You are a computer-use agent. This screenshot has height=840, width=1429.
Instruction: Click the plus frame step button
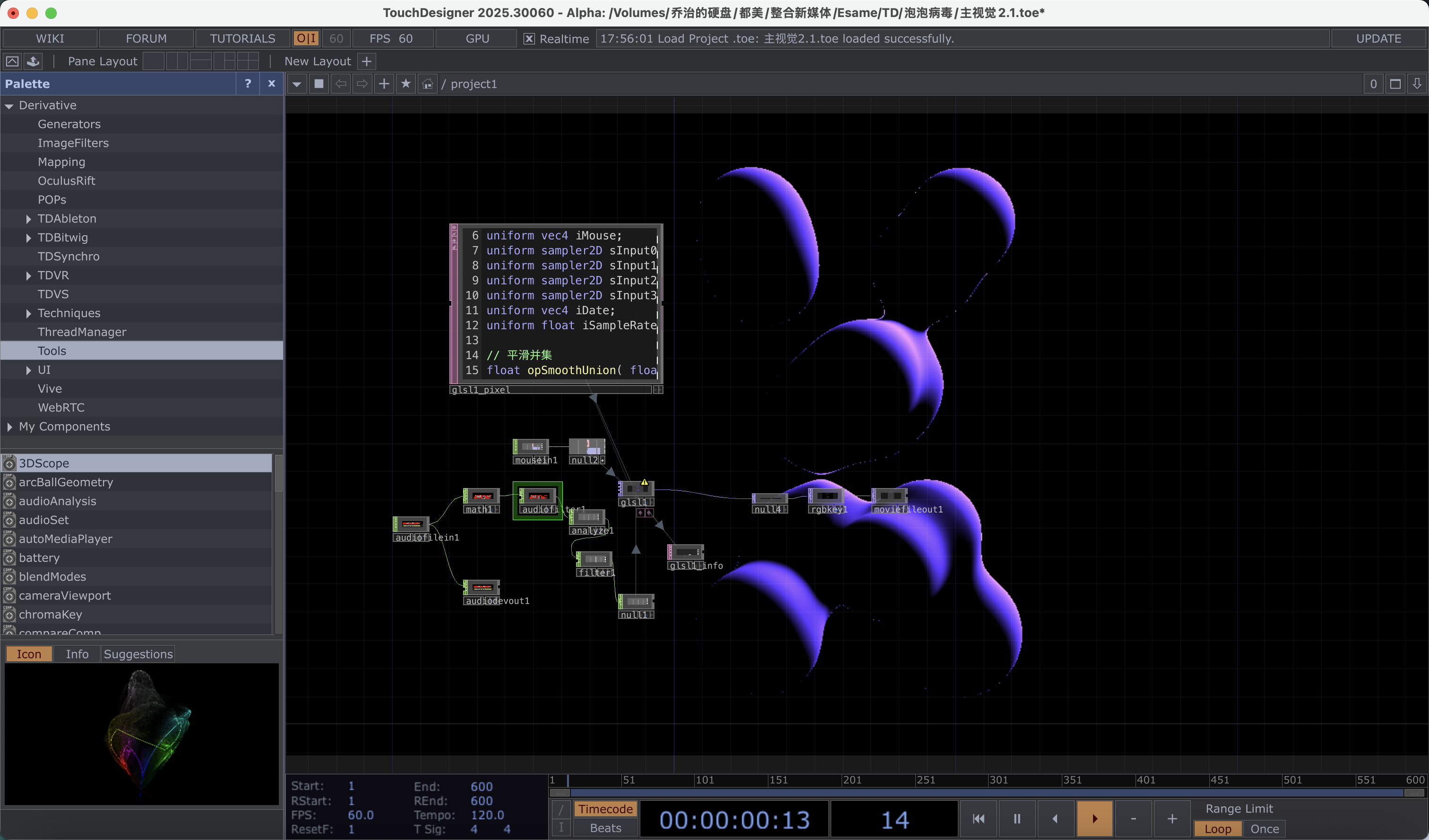coord(1172,818)
